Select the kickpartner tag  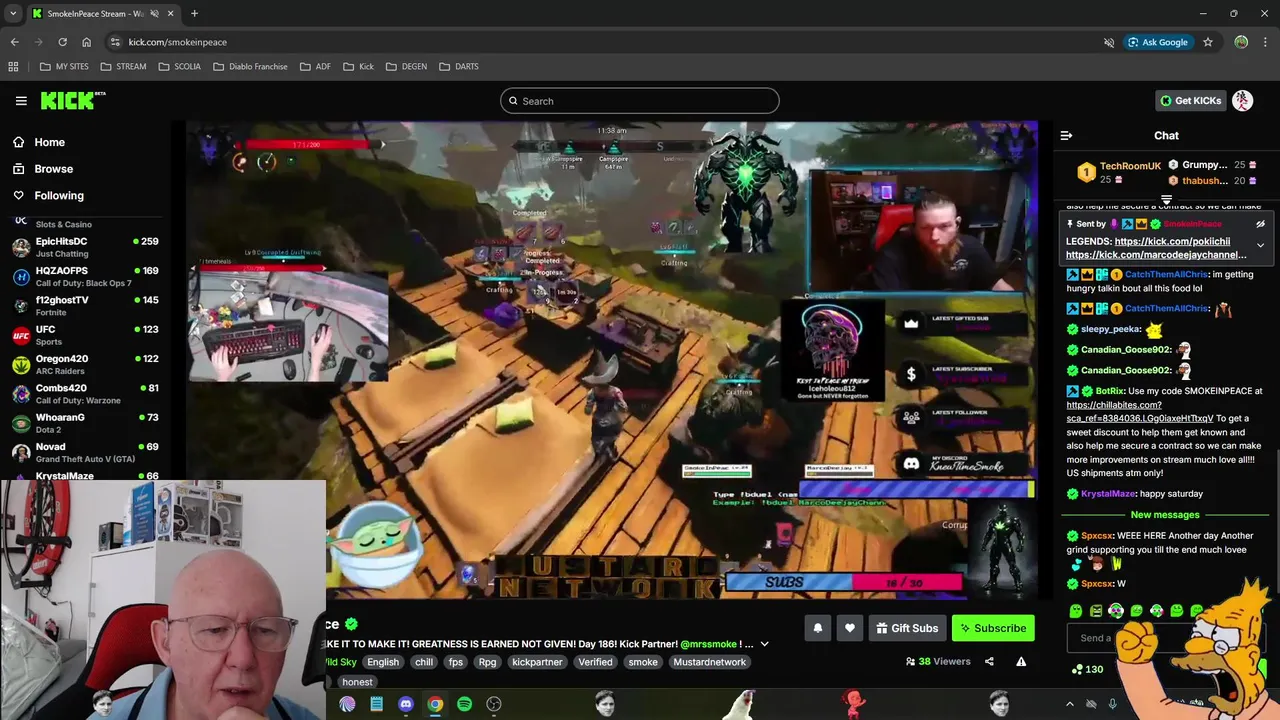pyautogui.click(x=537, y=662)
